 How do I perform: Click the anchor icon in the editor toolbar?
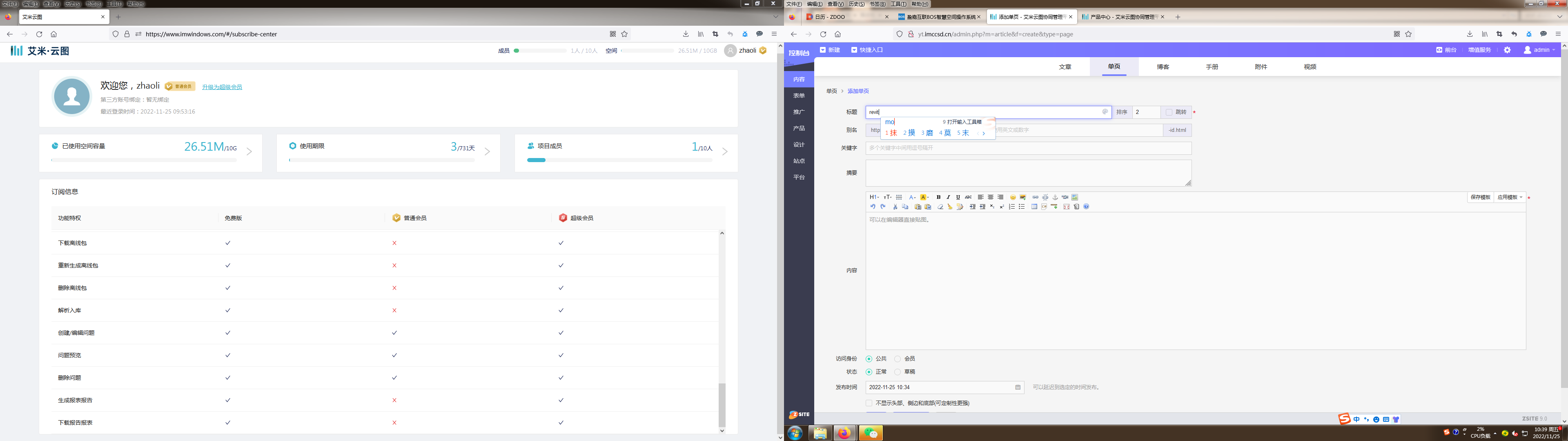1055,197
